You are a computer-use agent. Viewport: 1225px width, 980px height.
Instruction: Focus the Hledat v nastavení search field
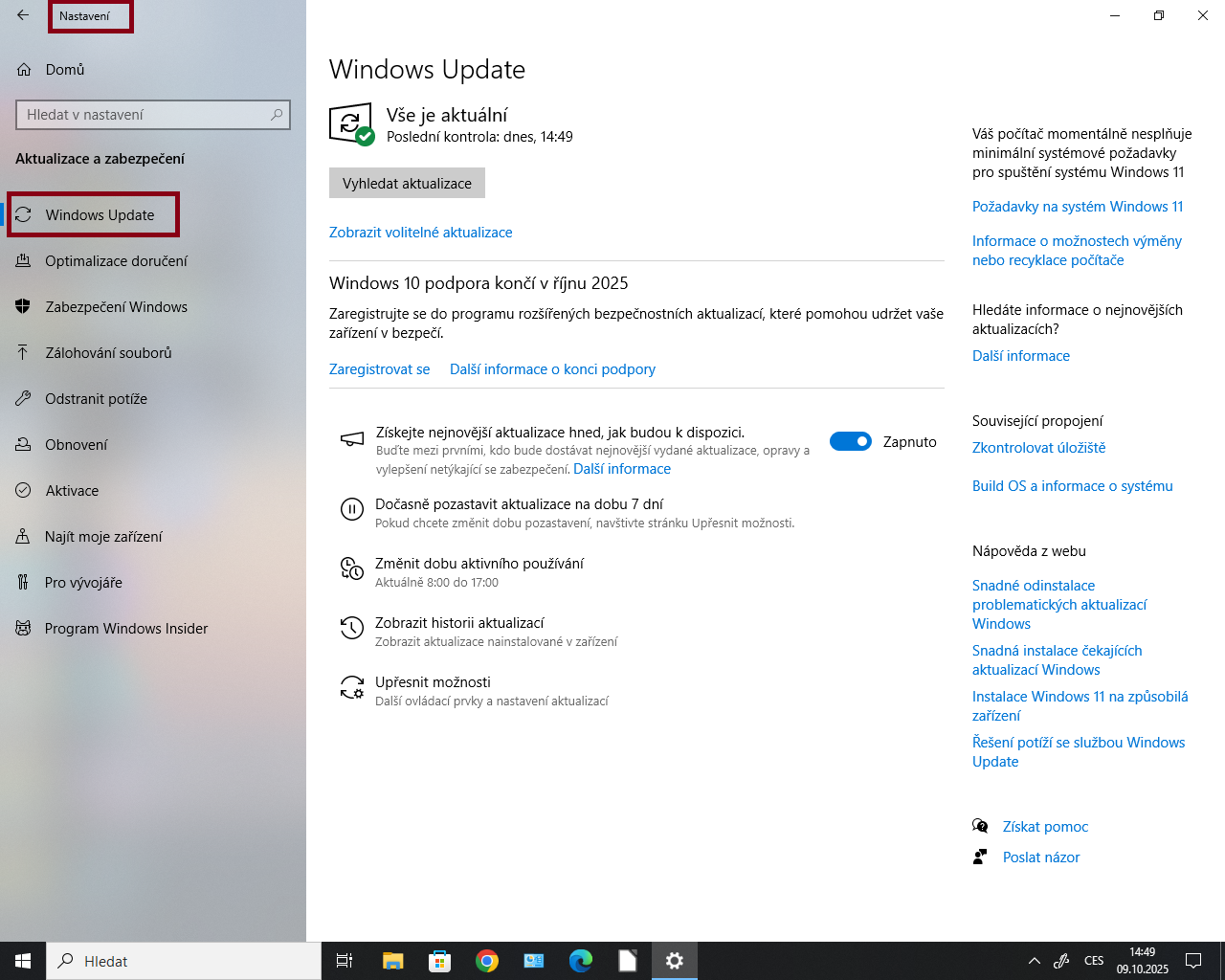tap(153, 115)
